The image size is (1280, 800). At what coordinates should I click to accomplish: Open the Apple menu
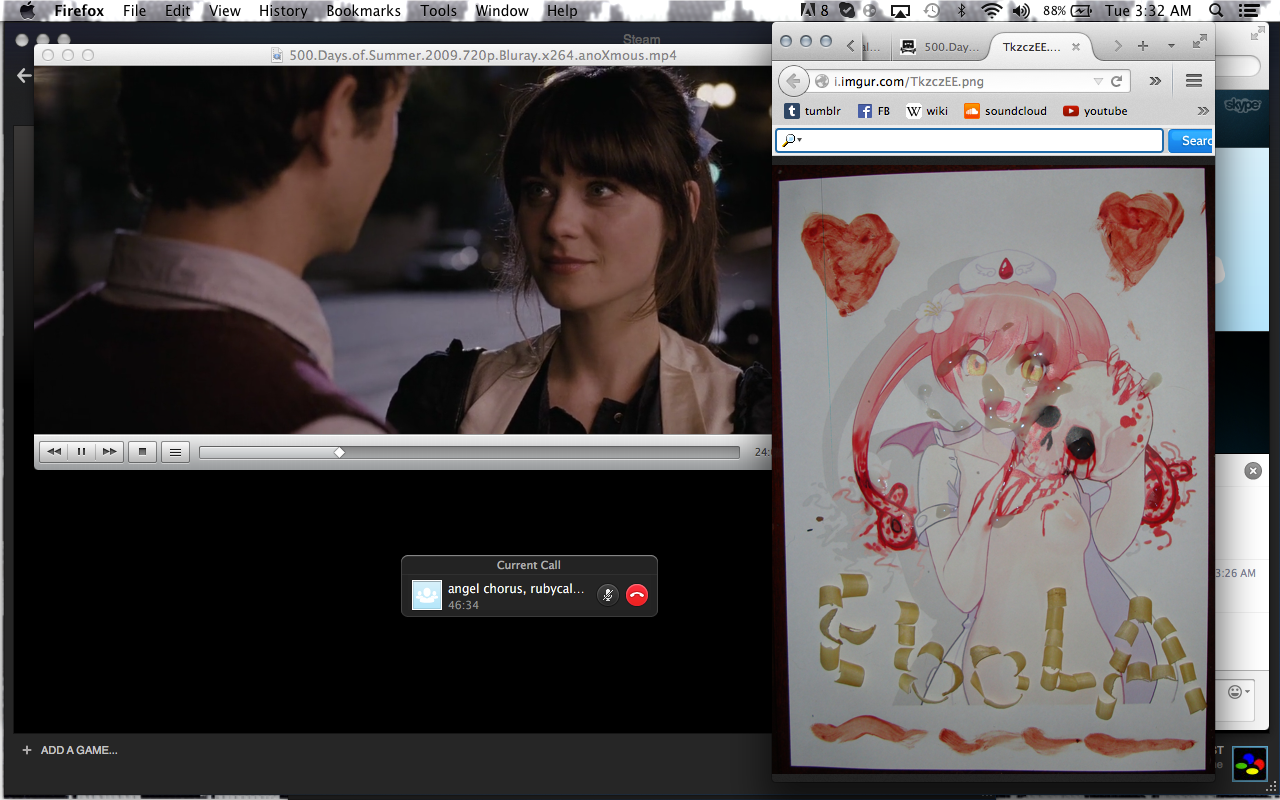point(27,11)
